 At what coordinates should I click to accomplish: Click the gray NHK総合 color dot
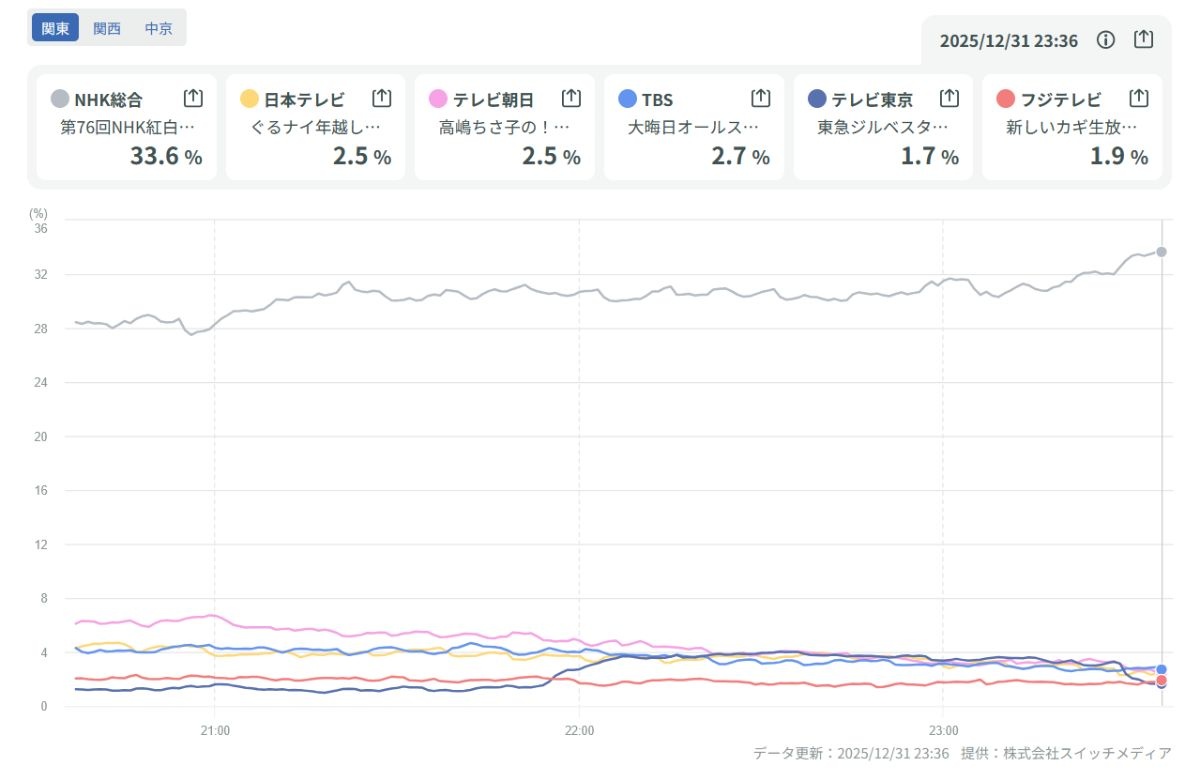[60, 99]
